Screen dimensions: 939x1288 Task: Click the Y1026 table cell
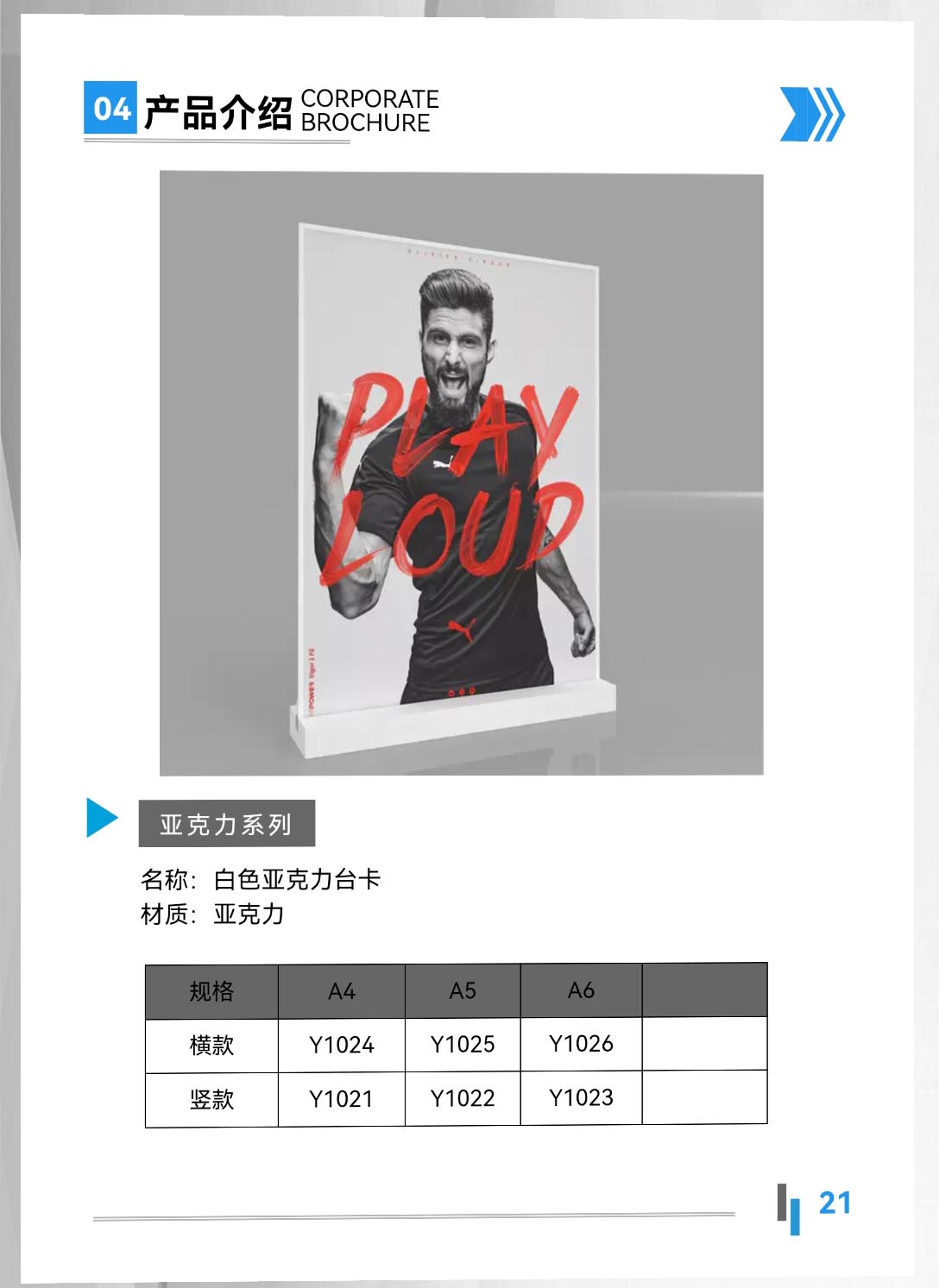pos(581,1044)
